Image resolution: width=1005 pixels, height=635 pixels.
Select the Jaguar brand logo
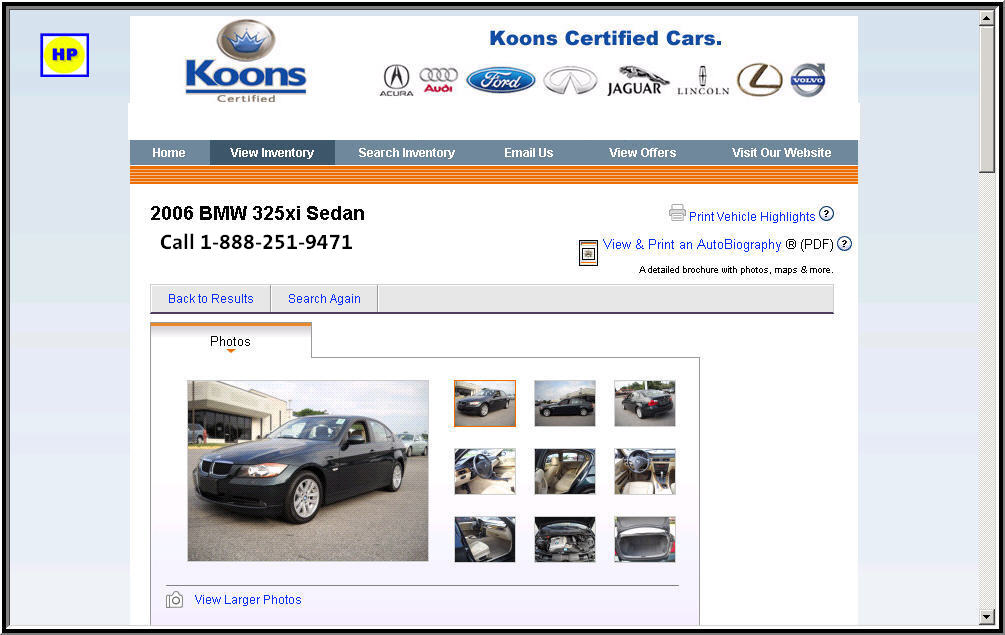point(637,81)
